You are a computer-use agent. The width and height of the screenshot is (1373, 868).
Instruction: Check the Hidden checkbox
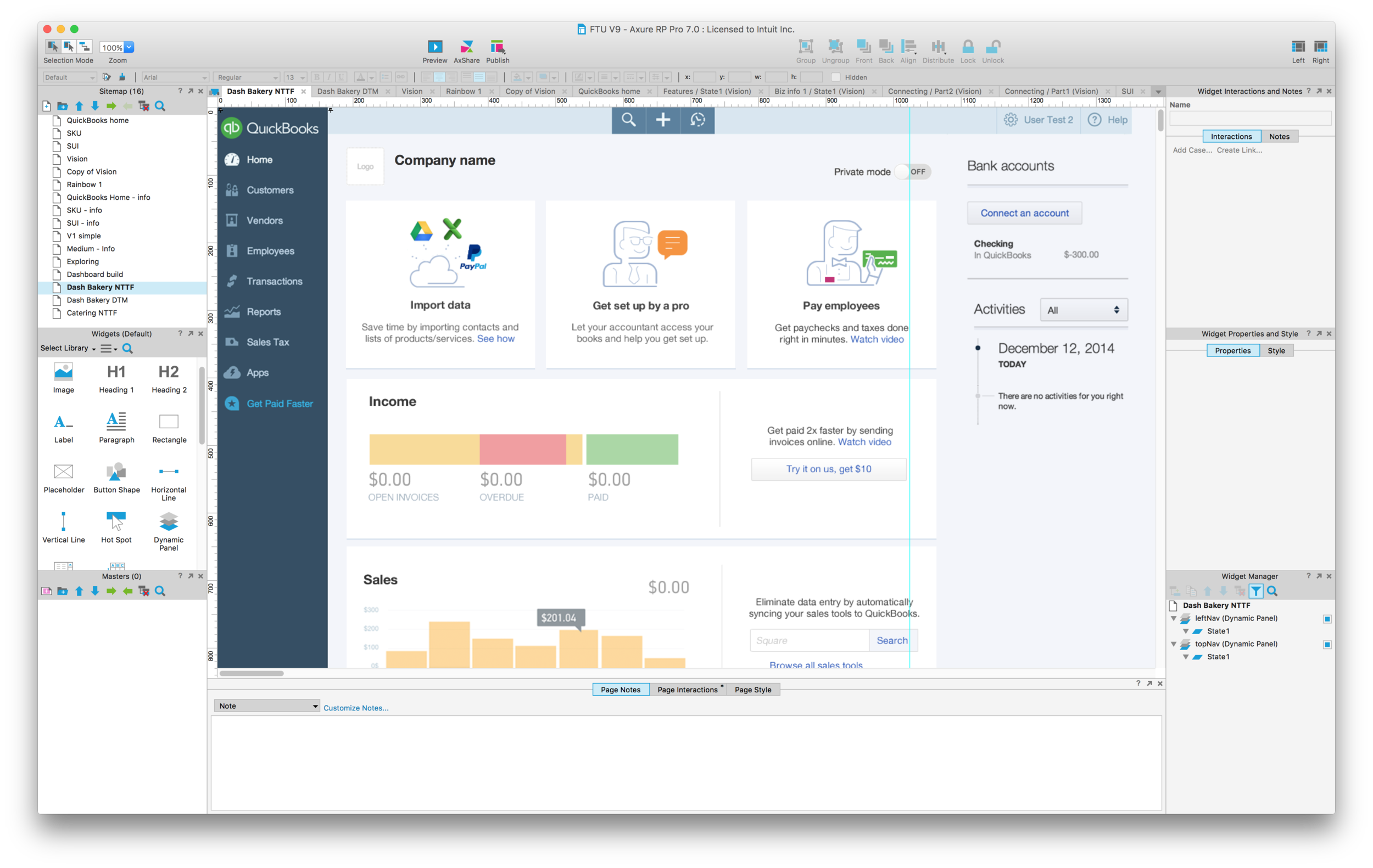(835, 77)
